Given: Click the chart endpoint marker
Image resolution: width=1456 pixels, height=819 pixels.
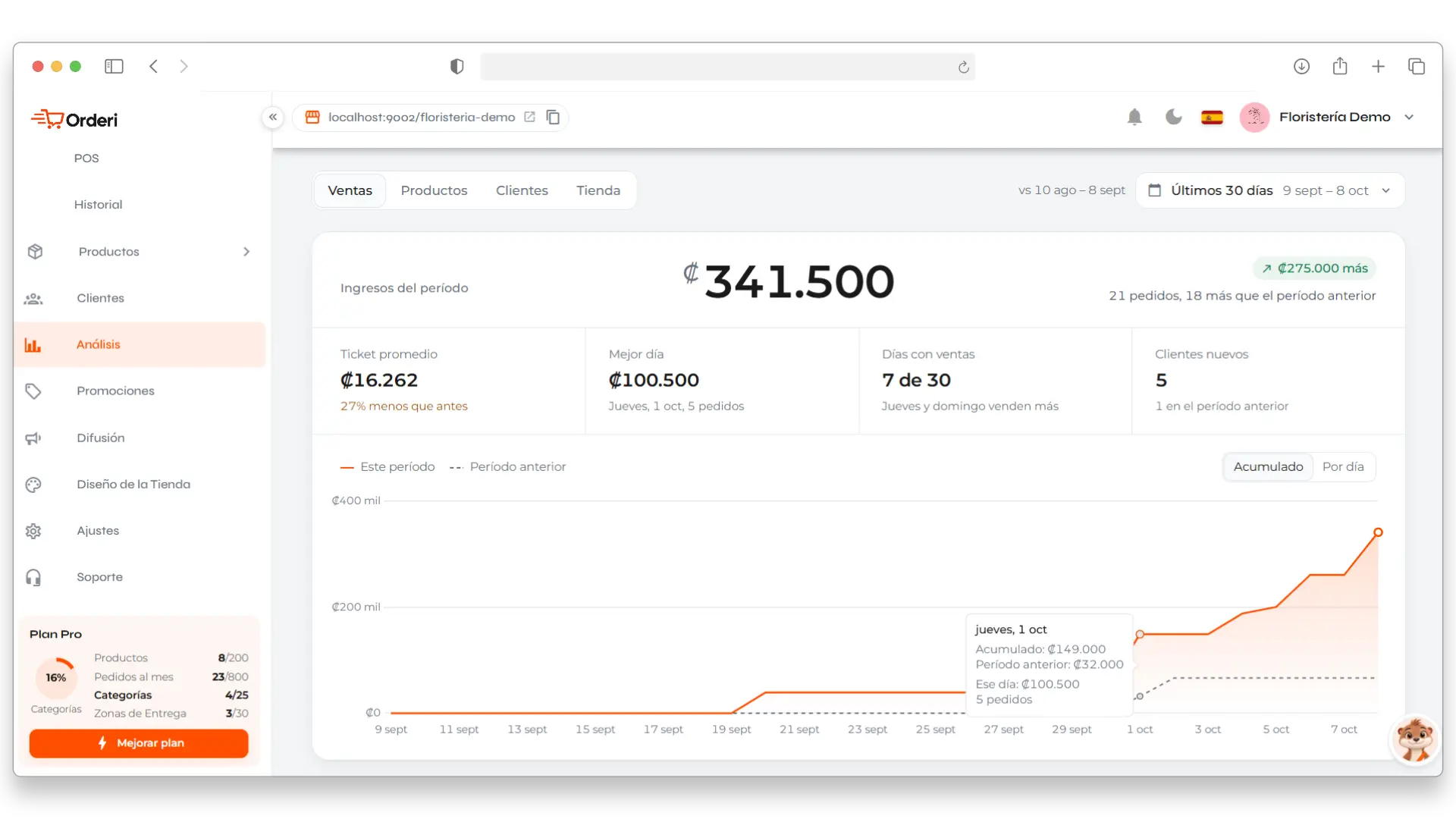Looking at the screenshot, I should (x=1378, y=532).
